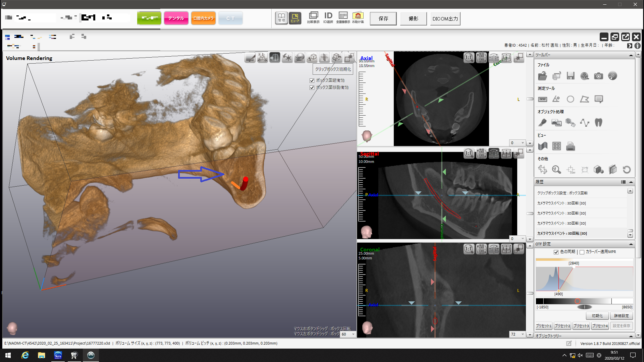
Task: Click the sphere icon at end of ファイル row
Action: [x=612, y=76]
